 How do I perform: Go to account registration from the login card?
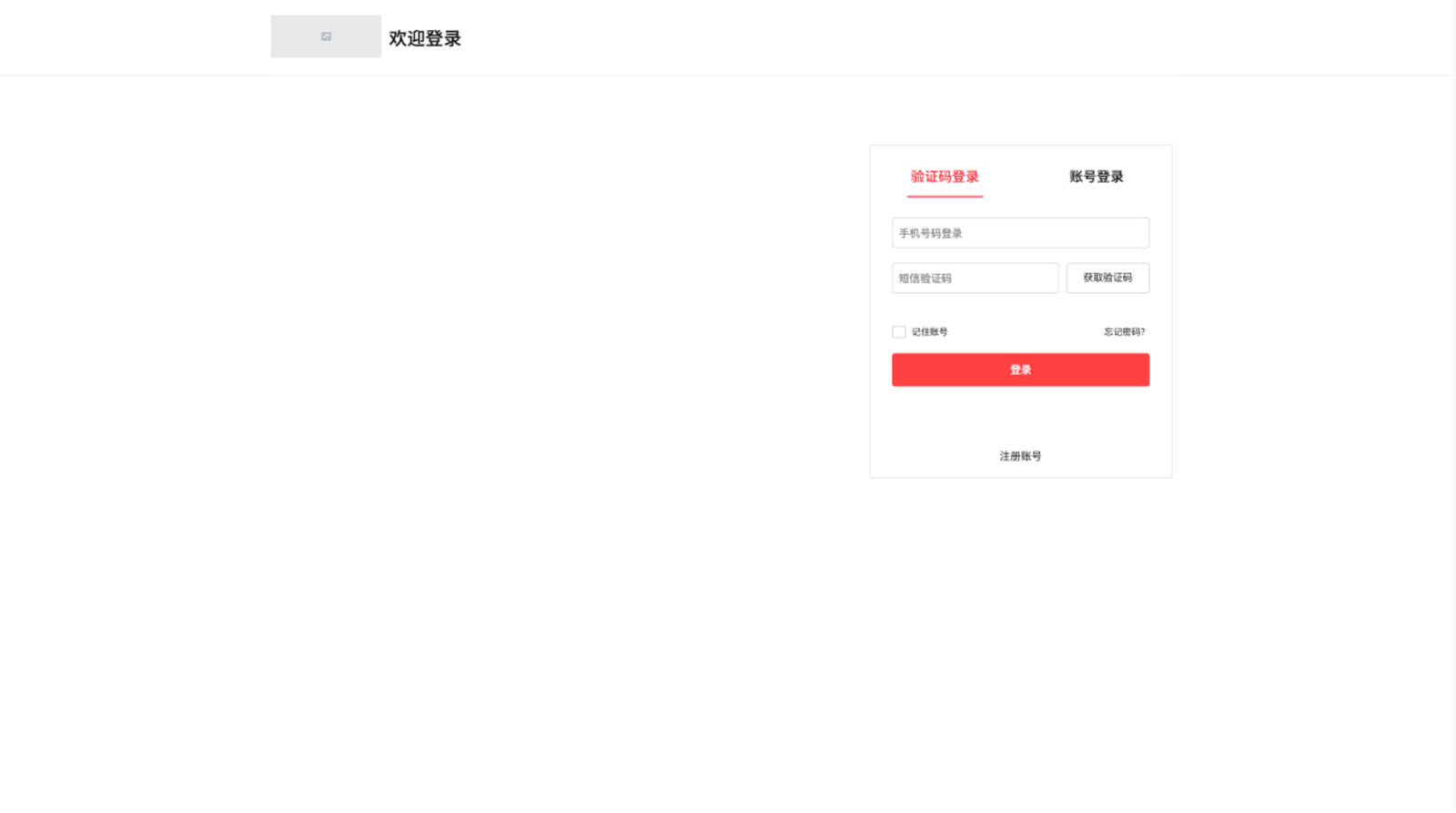click(1020, 456)
